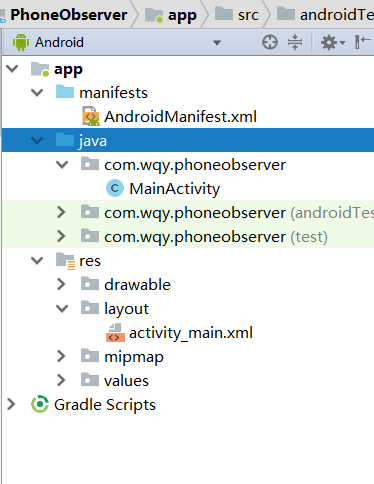Expand the Gradle Scripts node
Viewport: 374px width, 484px height.
click(x=11, y=404)
